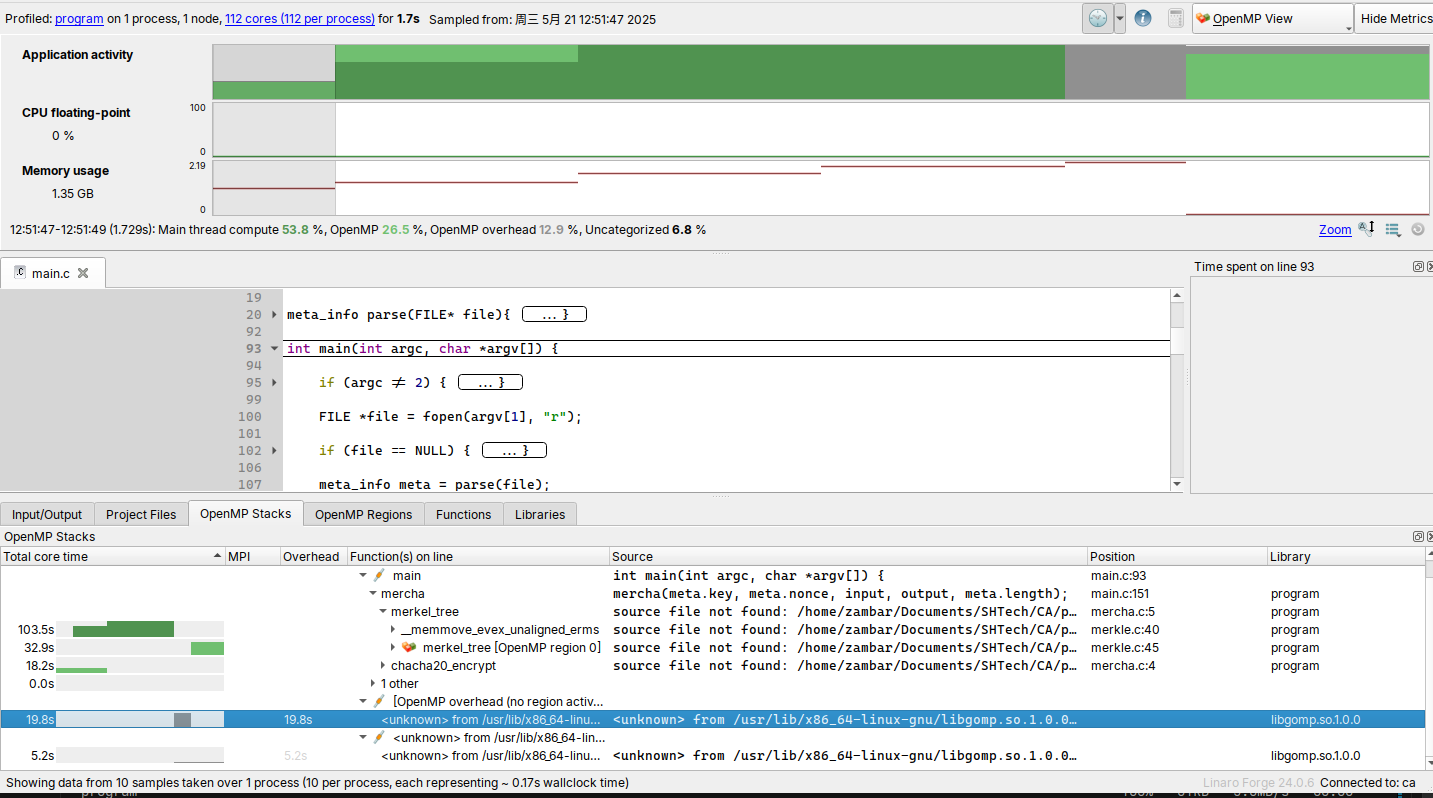Click the grey reset zoom circular icon
This screenshot has height=798, width=1433.
click(1417, 229)
